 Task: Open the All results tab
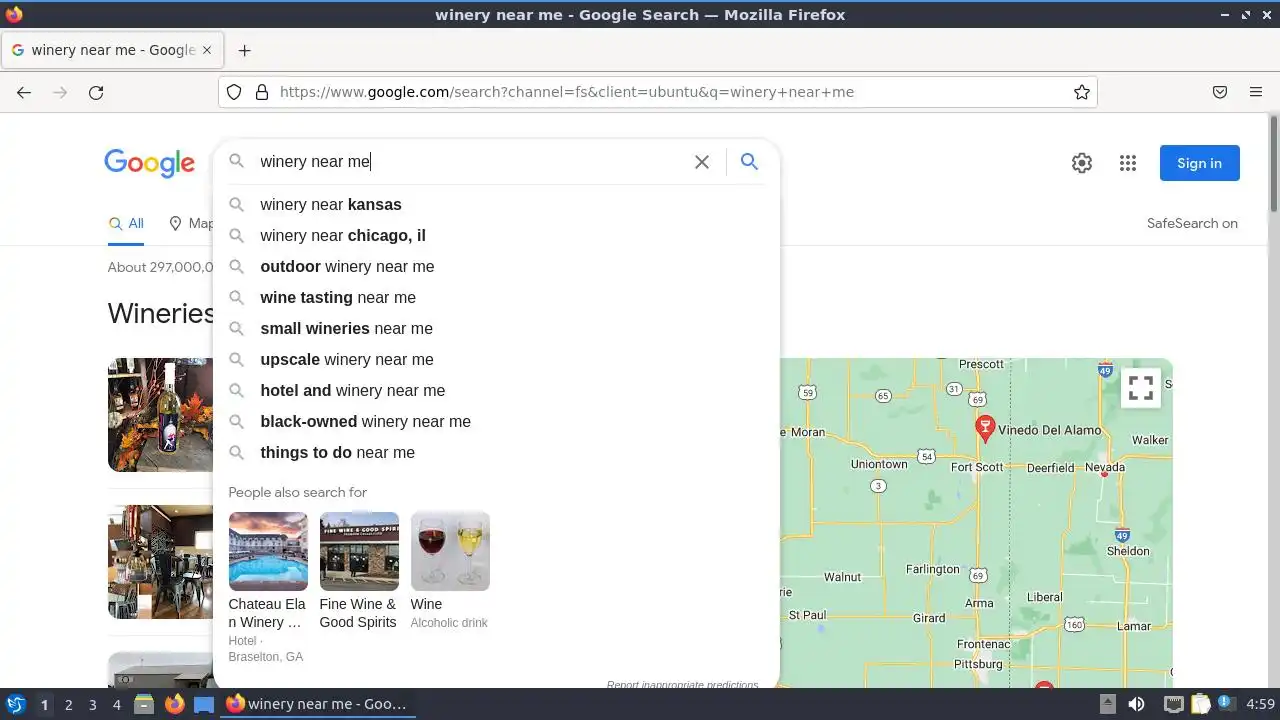[x=126, y=224]
